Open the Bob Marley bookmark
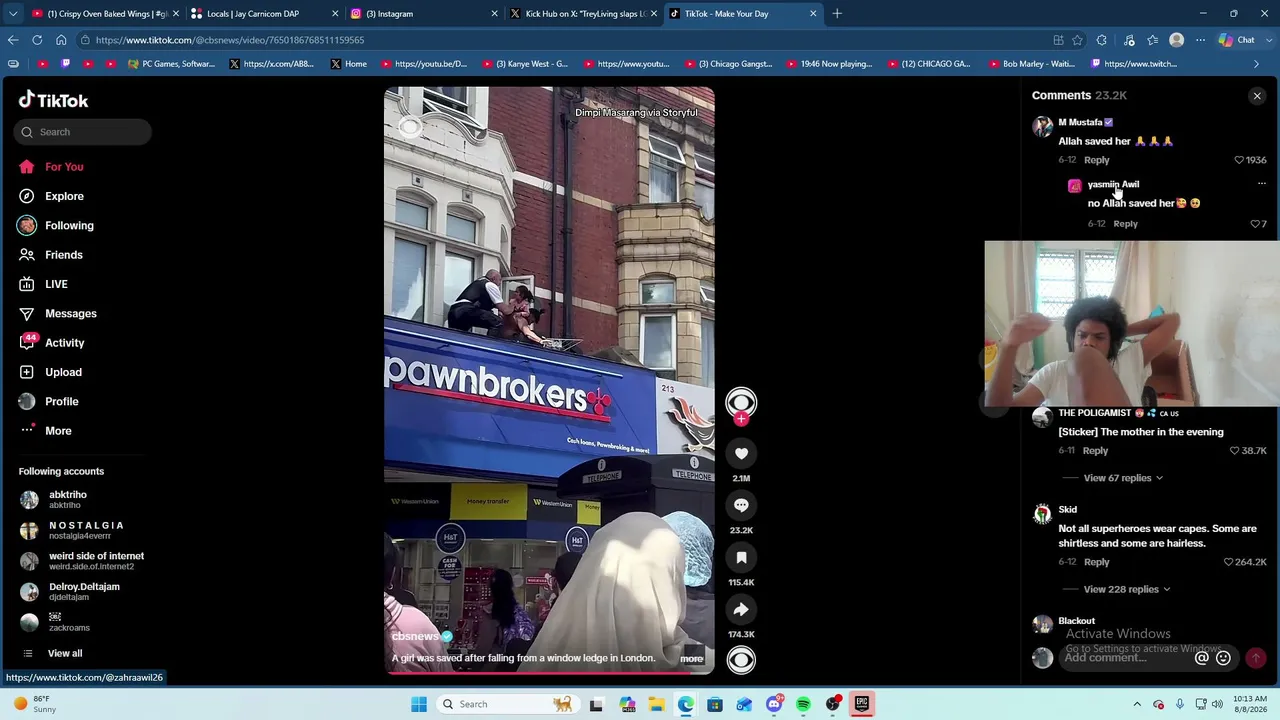The height and width of the screenshot is (720, 1280). 1031,64
